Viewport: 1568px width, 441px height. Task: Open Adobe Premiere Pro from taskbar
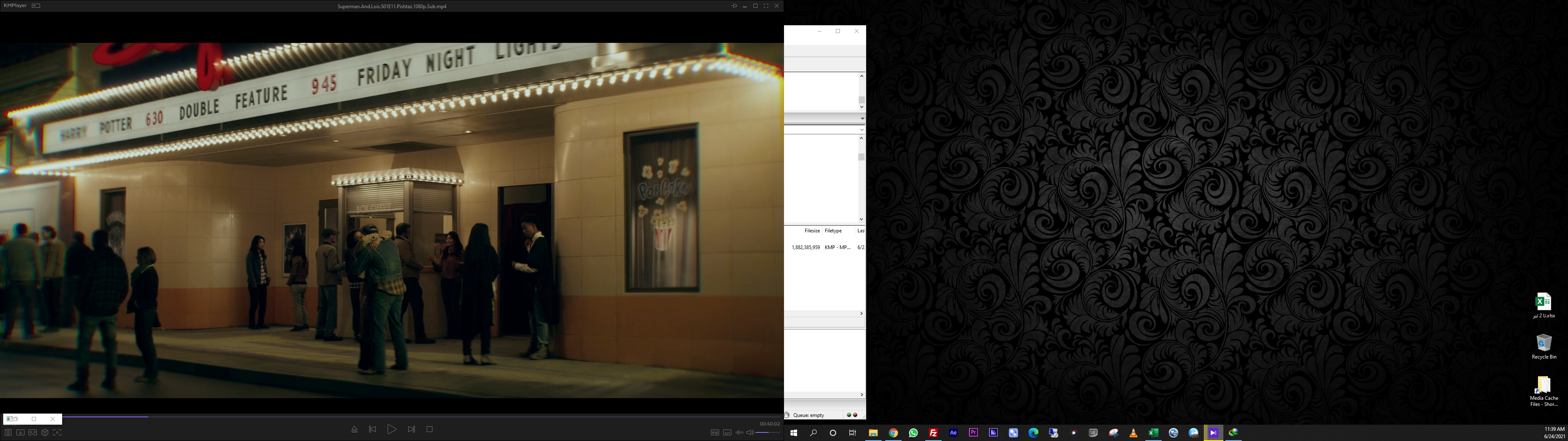pos(973,432)
